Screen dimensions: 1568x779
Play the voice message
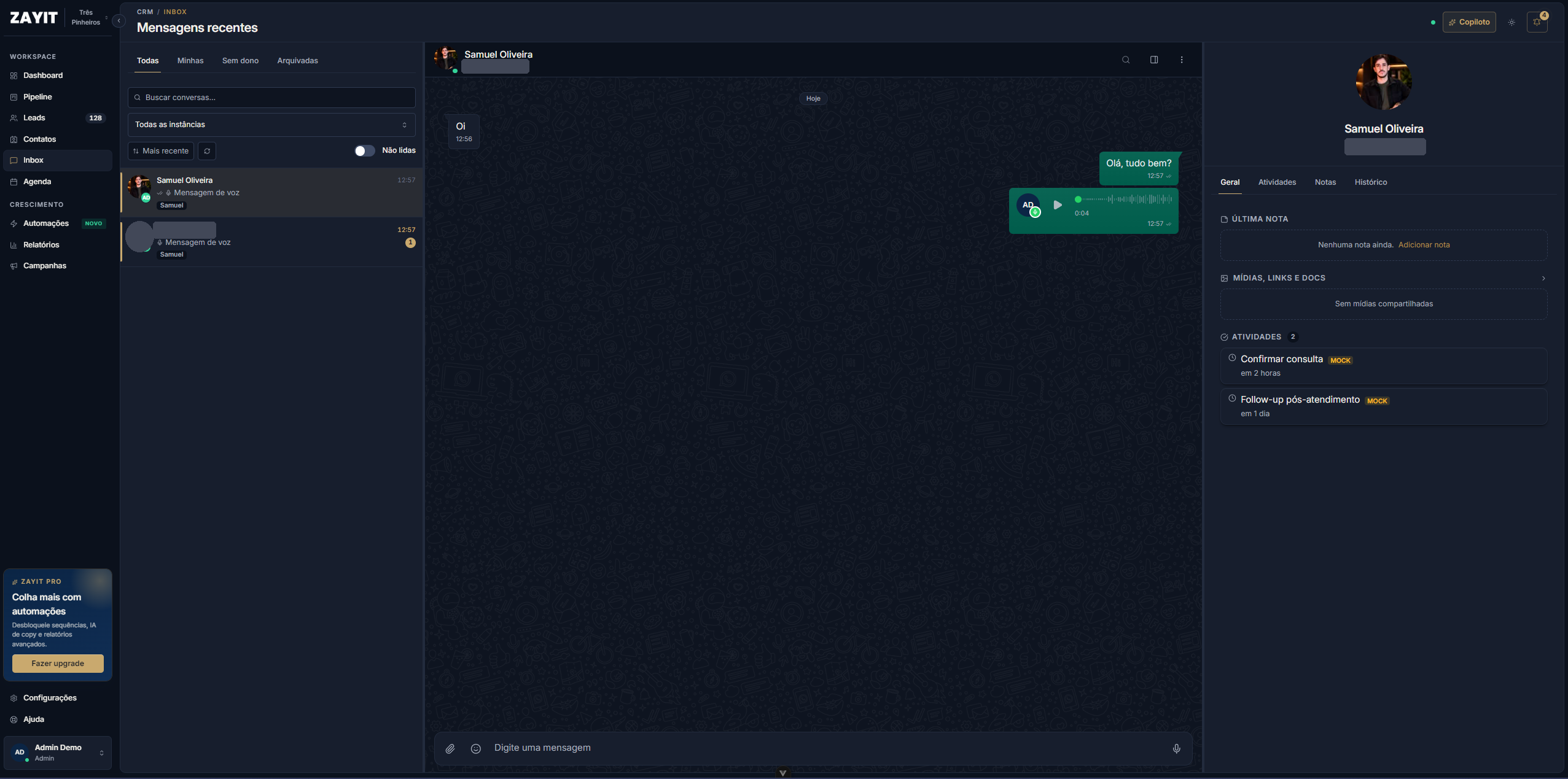pyautogui.click(x=1057, y=205)
